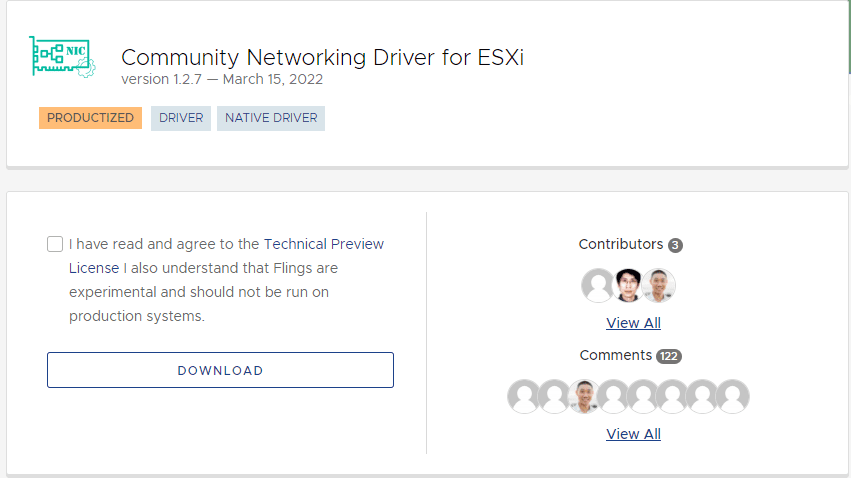
Task: Click the PRODUCTIZED tag
Action: pyautogui.click(x=90, y=118)
